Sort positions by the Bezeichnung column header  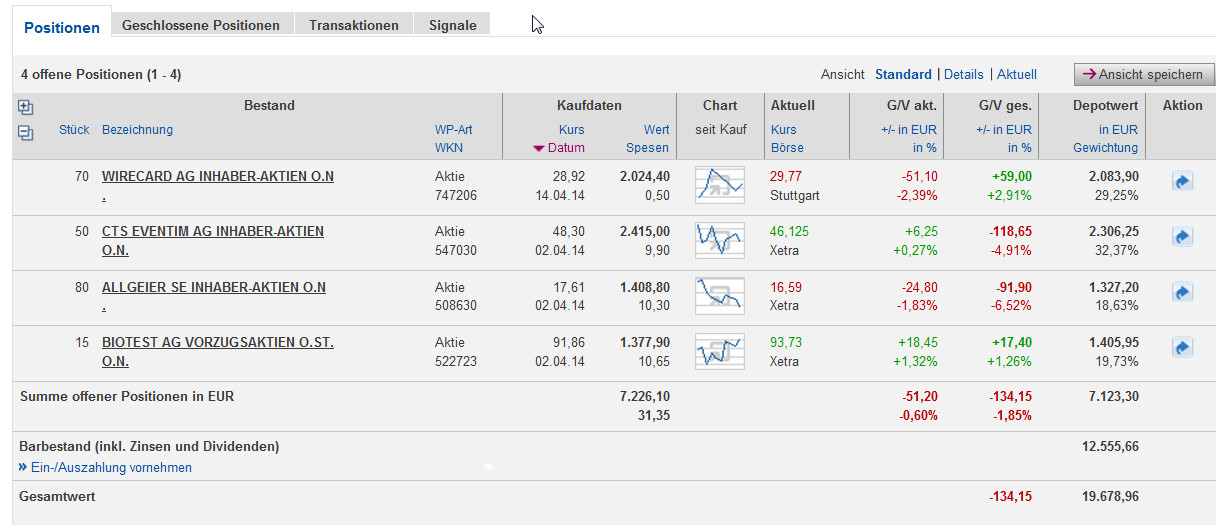point(137,129)
